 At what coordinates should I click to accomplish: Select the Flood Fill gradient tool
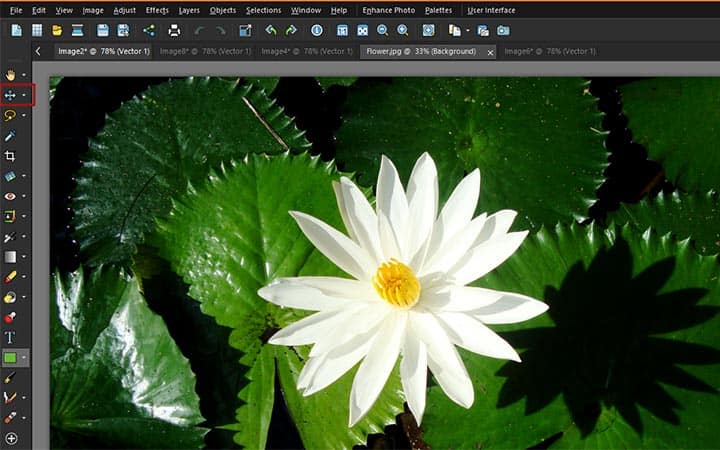10,257
